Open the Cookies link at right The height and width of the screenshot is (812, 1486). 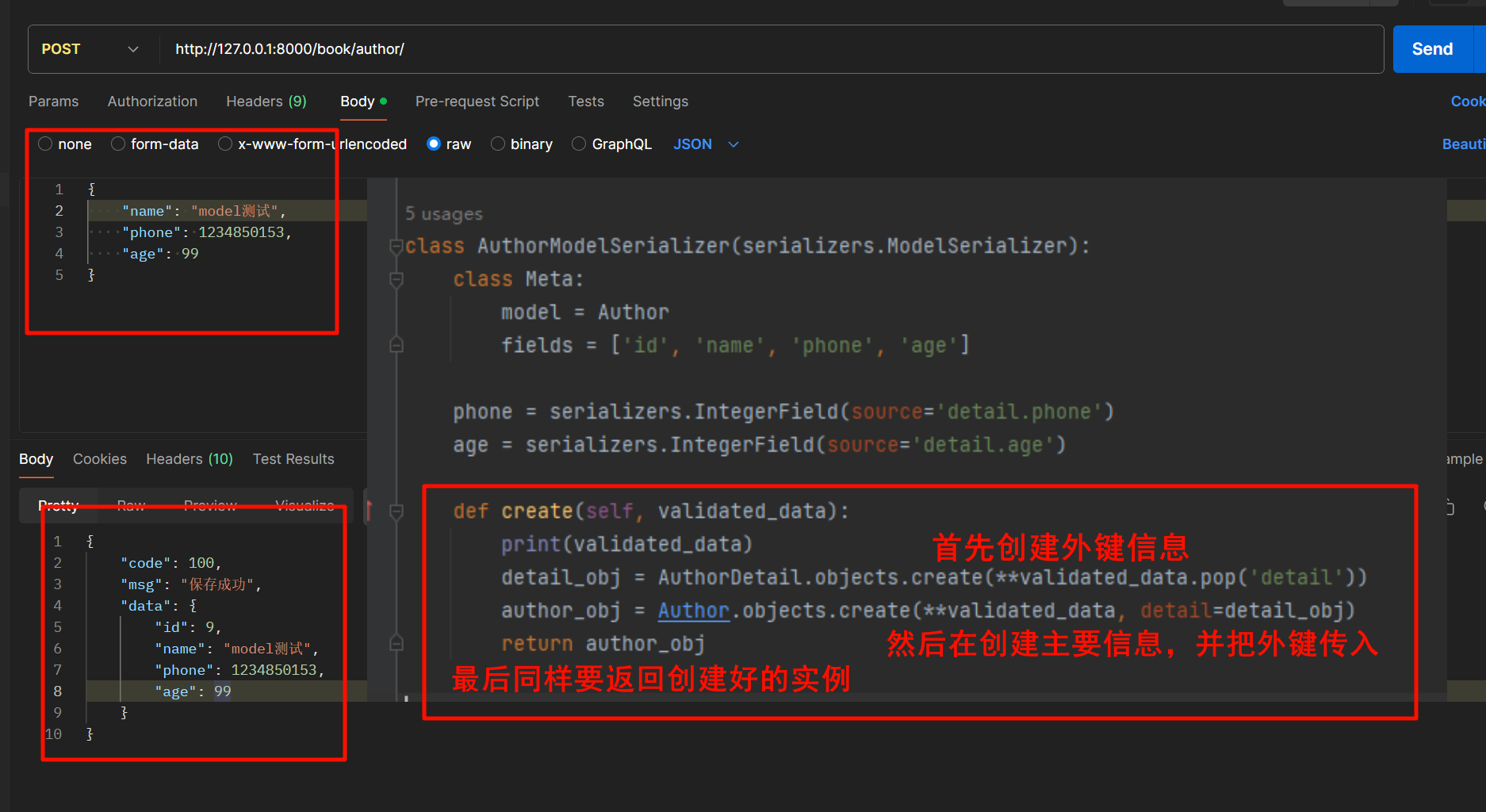pyautogui.click(x=1468, y=101)
